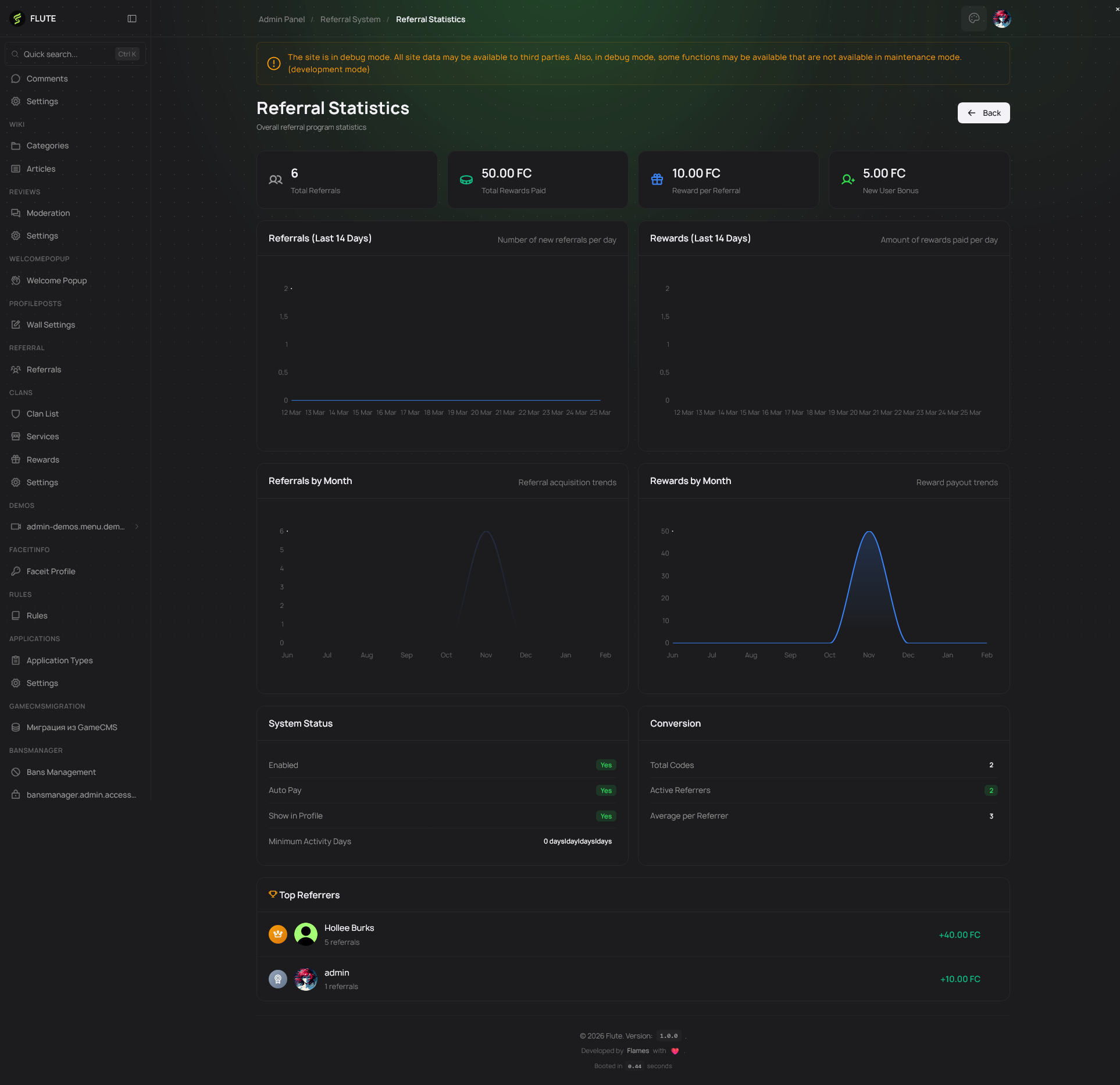Select the Welcome Popup sidebar item
Image resolution: width=1120 pixels, height=1085 pixels.
click(x=56, y=280)
